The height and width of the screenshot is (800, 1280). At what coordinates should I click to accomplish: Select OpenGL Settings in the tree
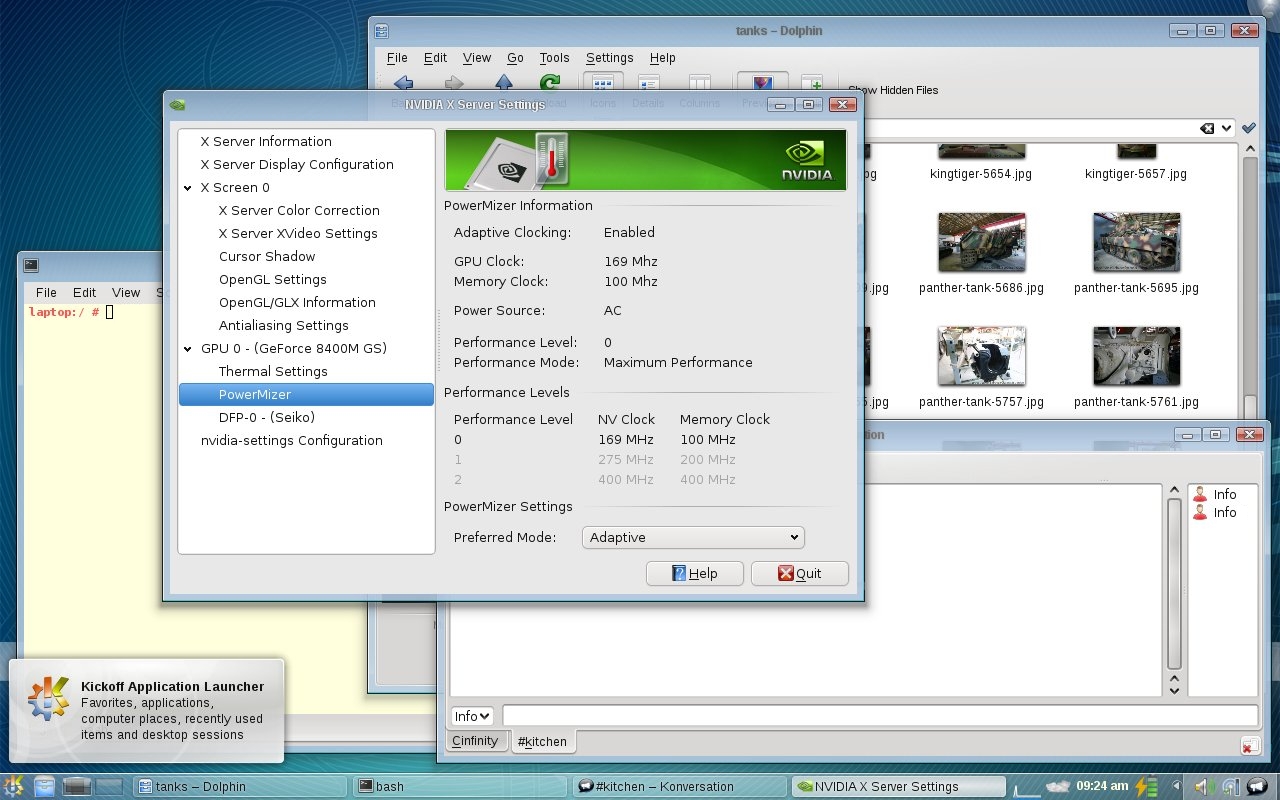click(273, 280)
